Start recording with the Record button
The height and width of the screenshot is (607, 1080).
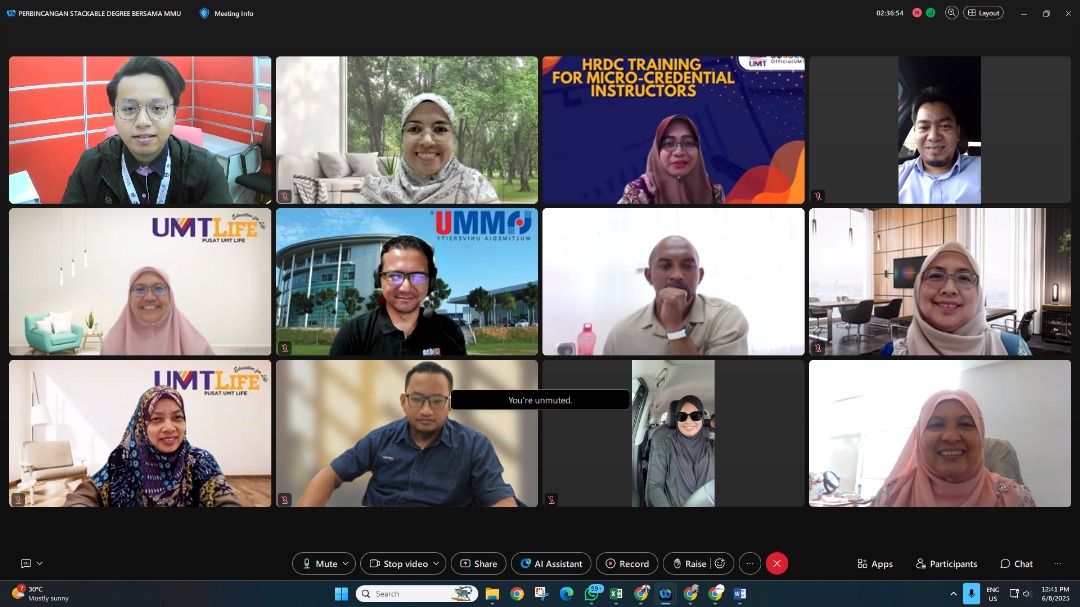click(627, 564)
